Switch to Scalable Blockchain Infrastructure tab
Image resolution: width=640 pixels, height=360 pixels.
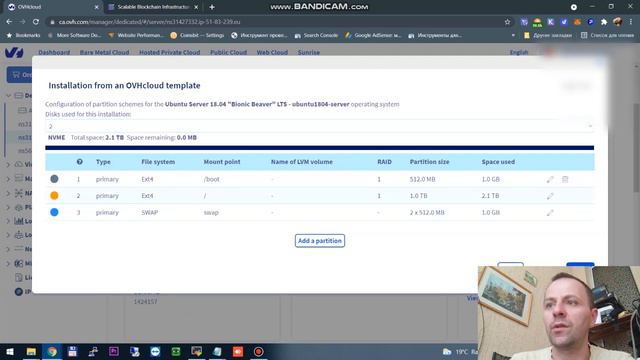[153, 7]
